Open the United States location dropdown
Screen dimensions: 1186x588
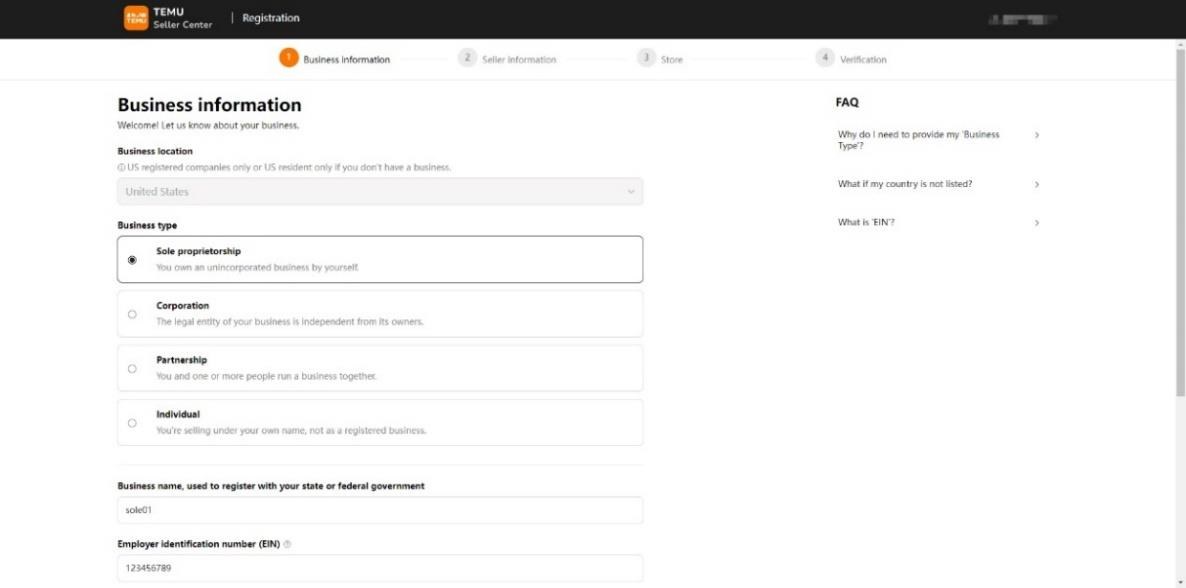pos(380,192)
